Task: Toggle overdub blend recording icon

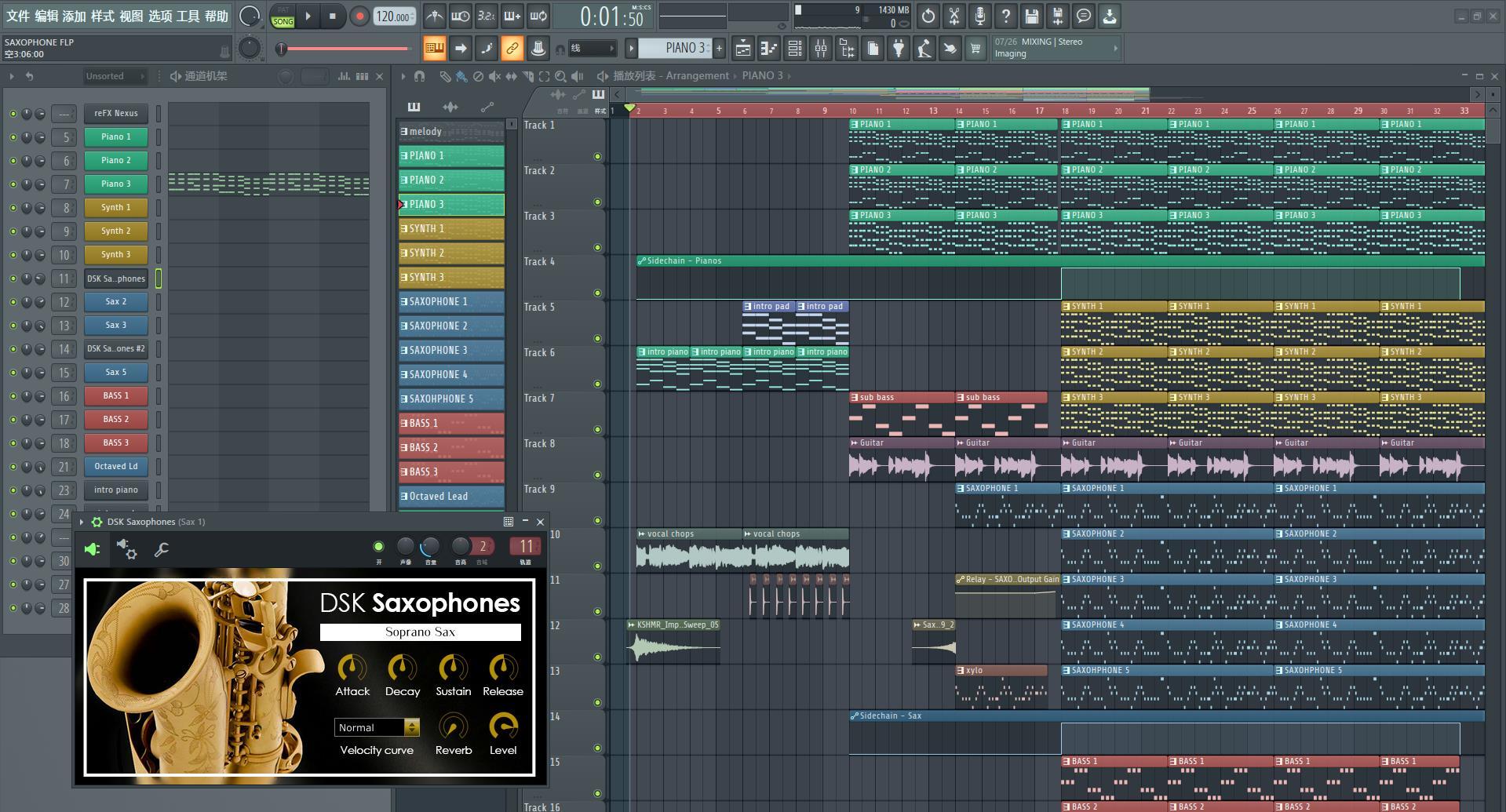Action: click(512, 16)
